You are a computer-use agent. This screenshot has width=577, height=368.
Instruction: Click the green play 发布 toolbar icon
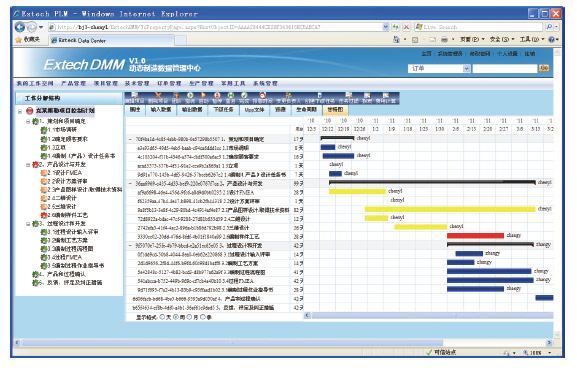point(190,96)
